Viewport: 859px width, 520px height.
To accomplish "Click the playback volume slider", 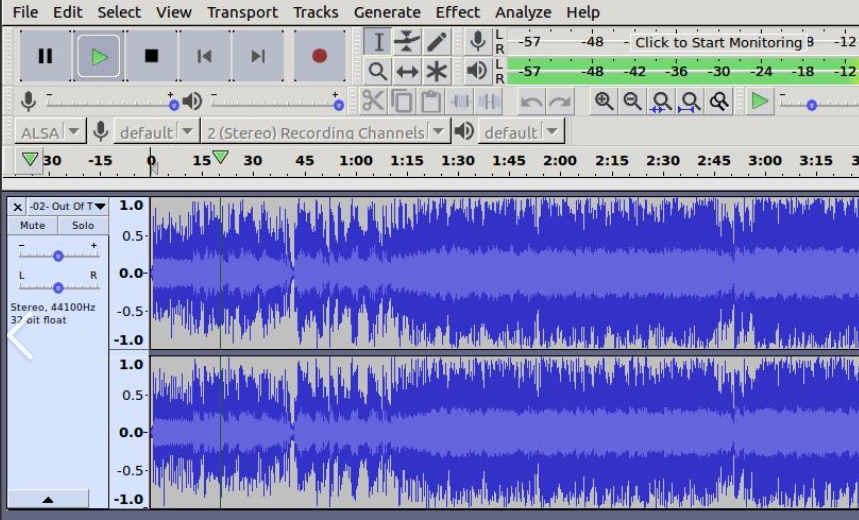I will click(x=277, y=104).
